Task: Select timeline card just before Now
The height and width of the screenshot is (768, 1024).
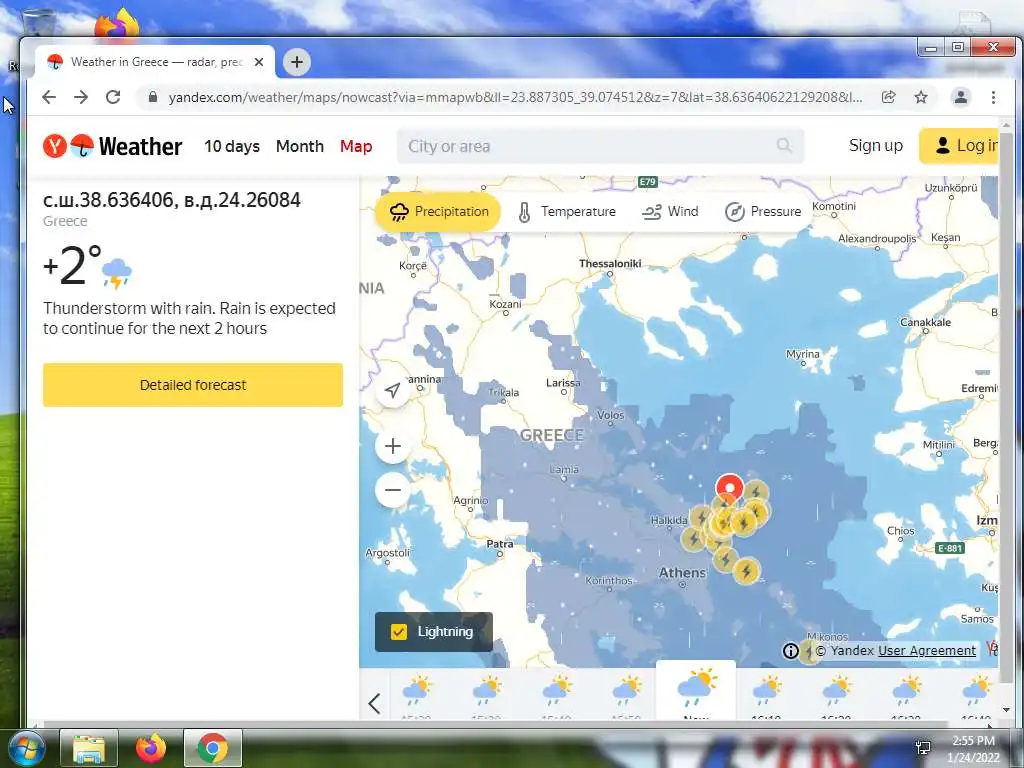Action: (x=626, y=694)
